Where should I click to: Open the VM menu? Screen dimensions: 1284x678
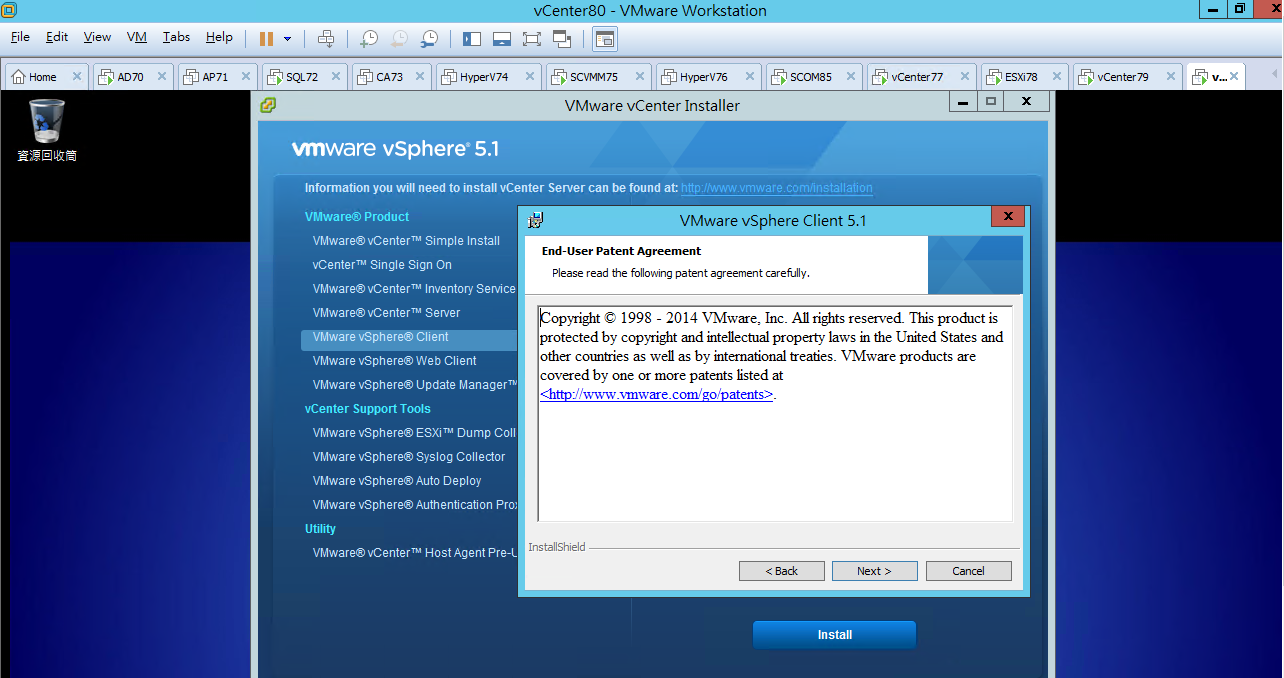(x=137, y=37)
